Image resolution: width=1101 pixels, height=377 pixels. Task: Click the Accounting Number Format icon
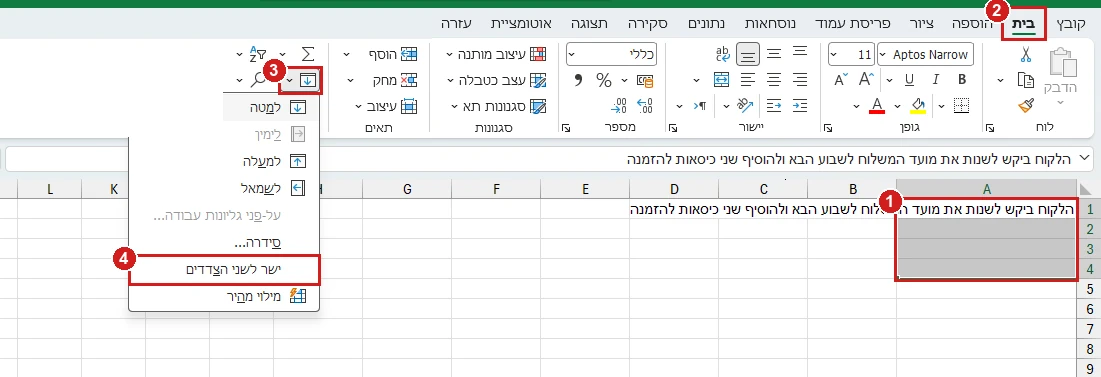pos(645,80)
